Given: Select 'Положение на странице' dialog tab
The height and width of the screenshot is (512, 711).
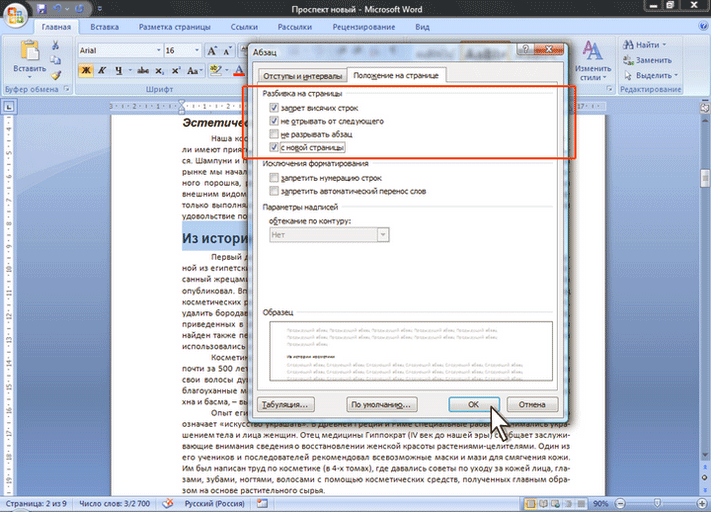Looking at the screenshot, I should point(396,75).
